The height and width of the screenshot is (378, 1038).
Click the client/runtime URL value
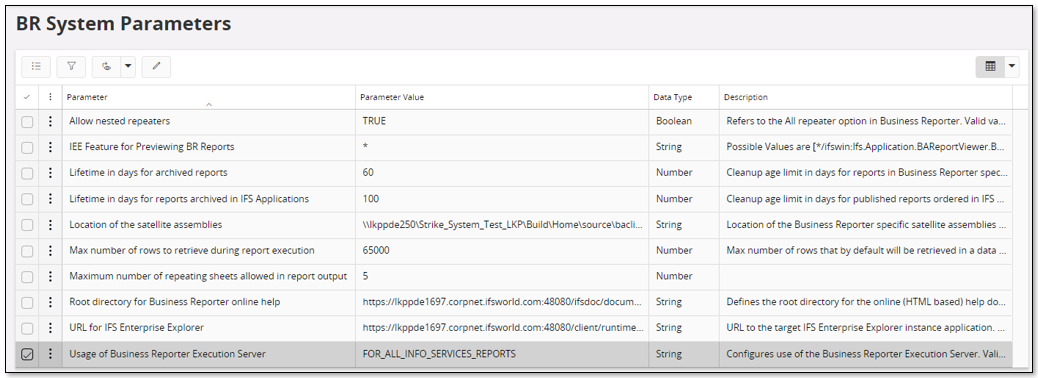point(502,328)
